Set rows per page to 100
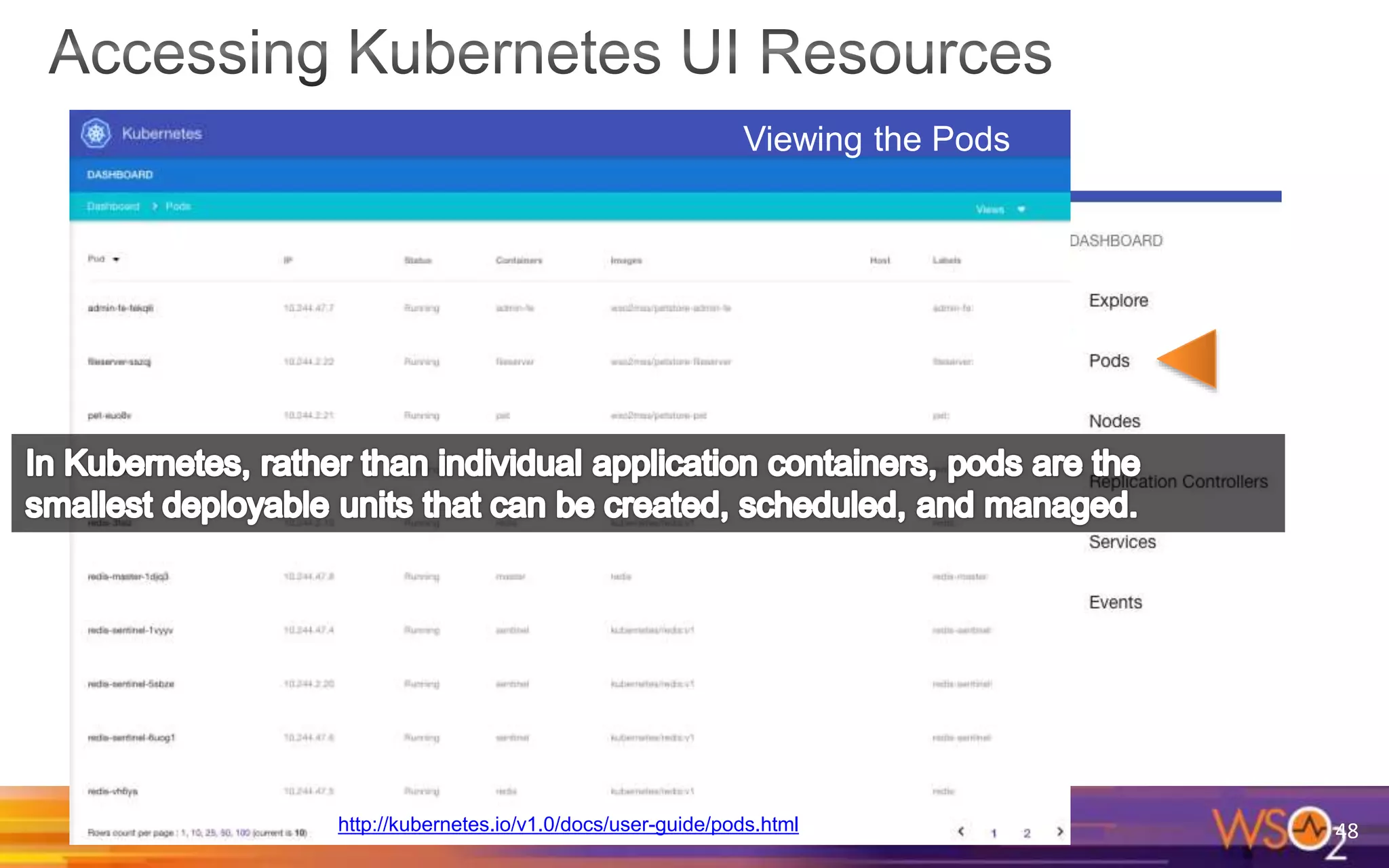 click(x=243, y=833)
